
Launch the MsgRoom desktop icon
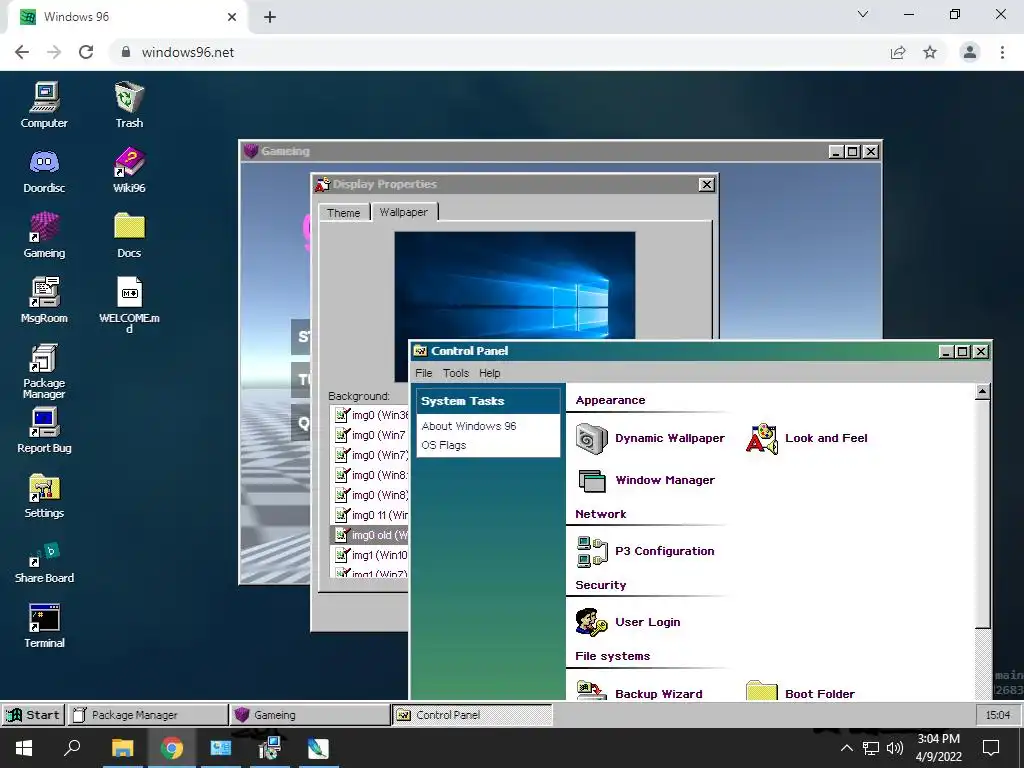tap(44, 300)
